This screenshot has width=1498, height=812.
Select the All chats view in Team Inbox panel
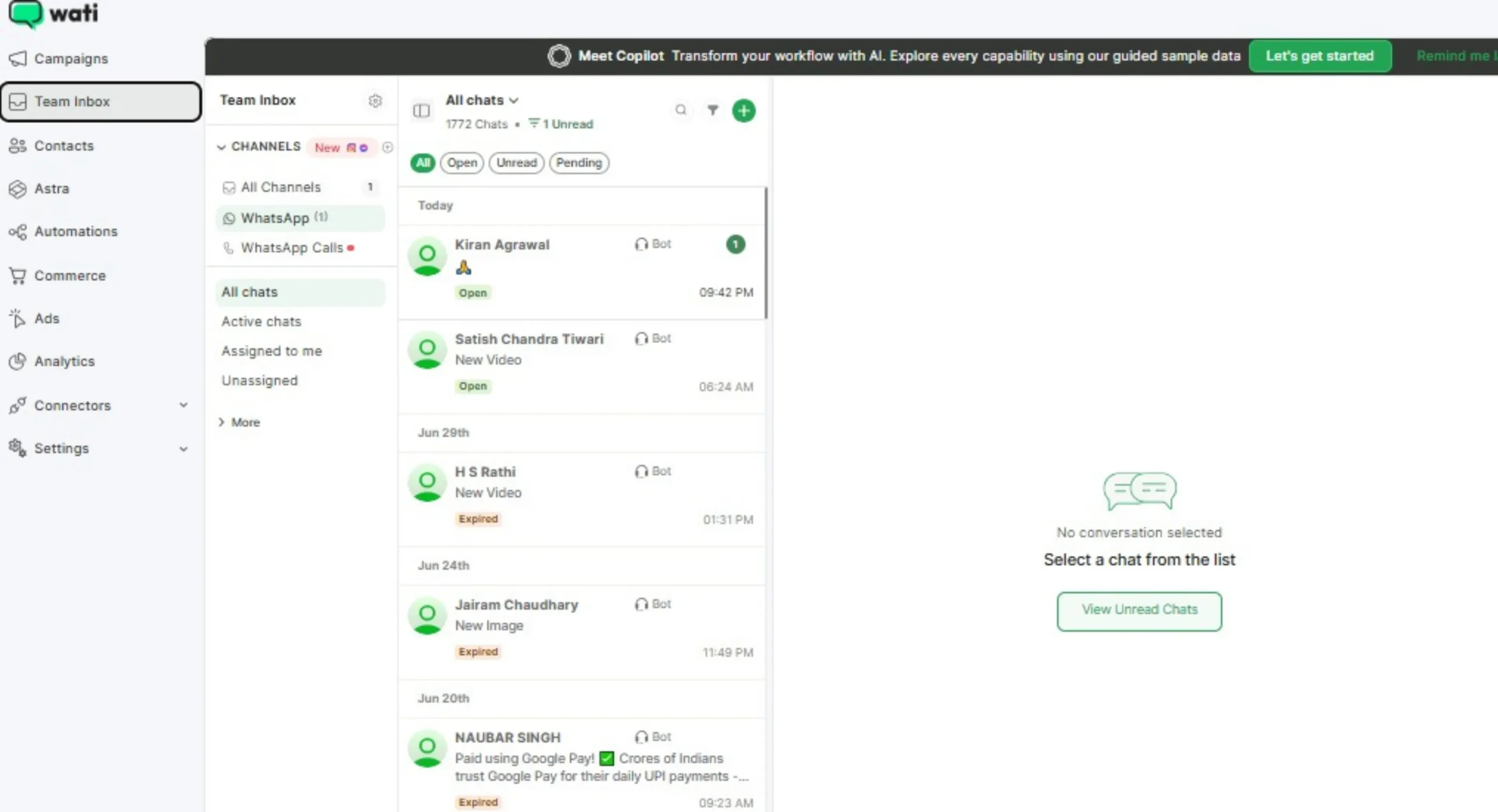(x=300, y=292)
